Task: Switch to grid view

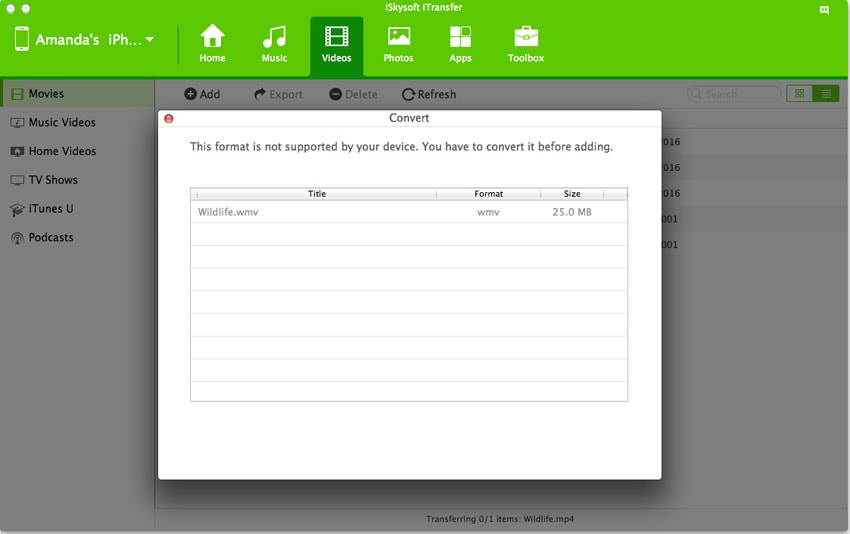Action: (x=799, y=94)
